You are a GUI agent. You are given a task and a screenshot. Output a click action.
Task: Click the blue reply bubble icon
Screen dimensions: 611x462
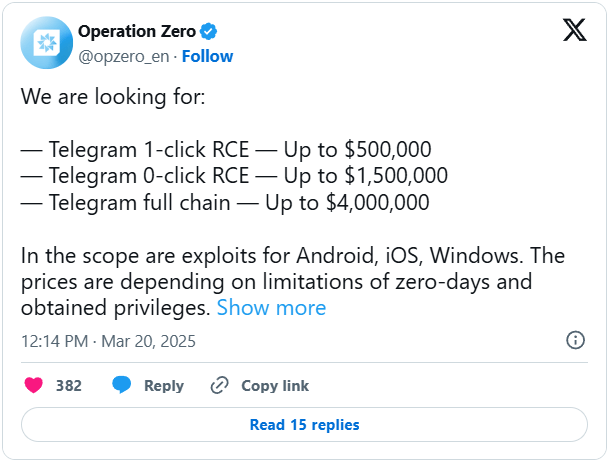(x=122, y=385)
